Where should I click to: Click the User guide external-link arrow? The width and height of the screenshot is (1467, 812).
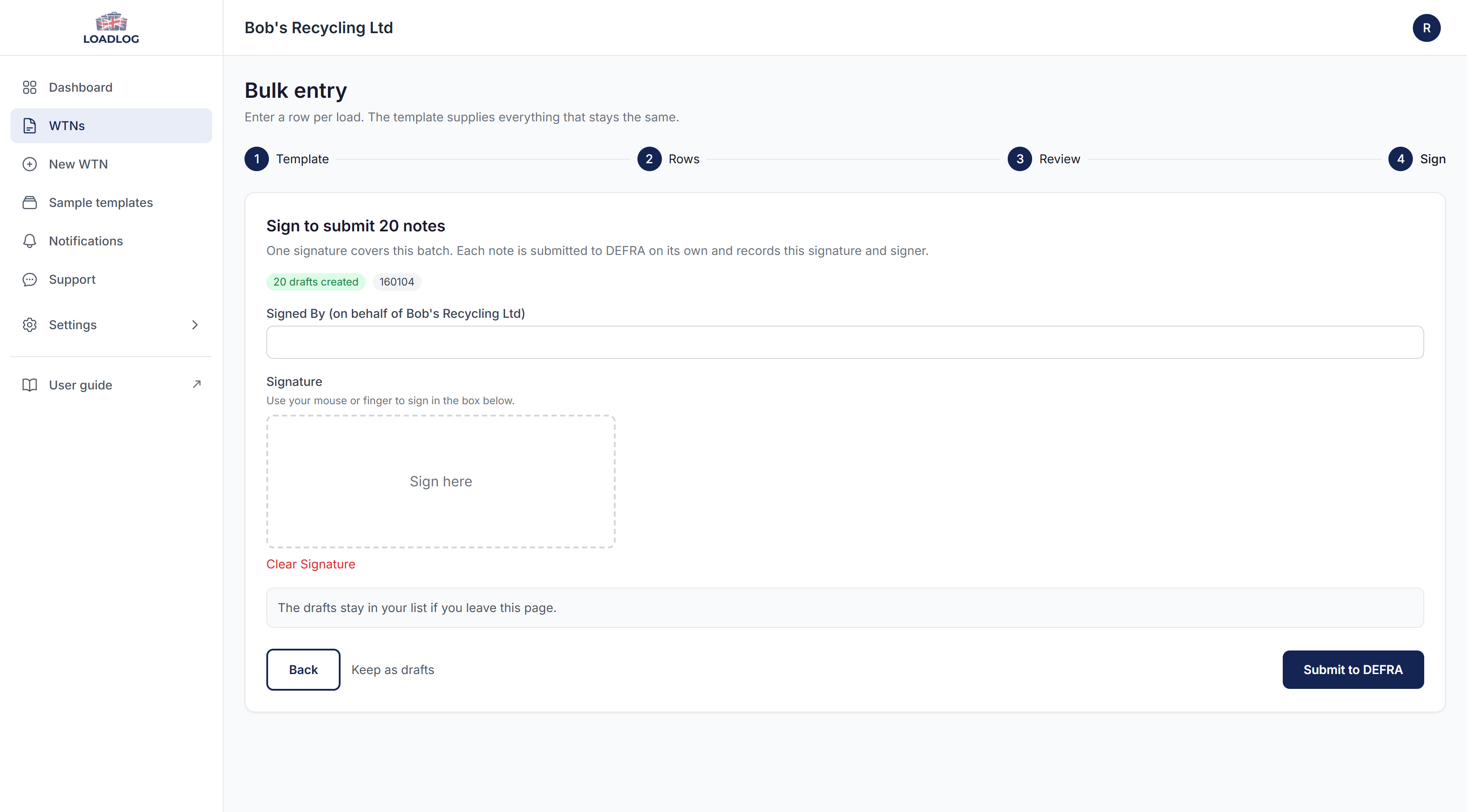point(196,384)
